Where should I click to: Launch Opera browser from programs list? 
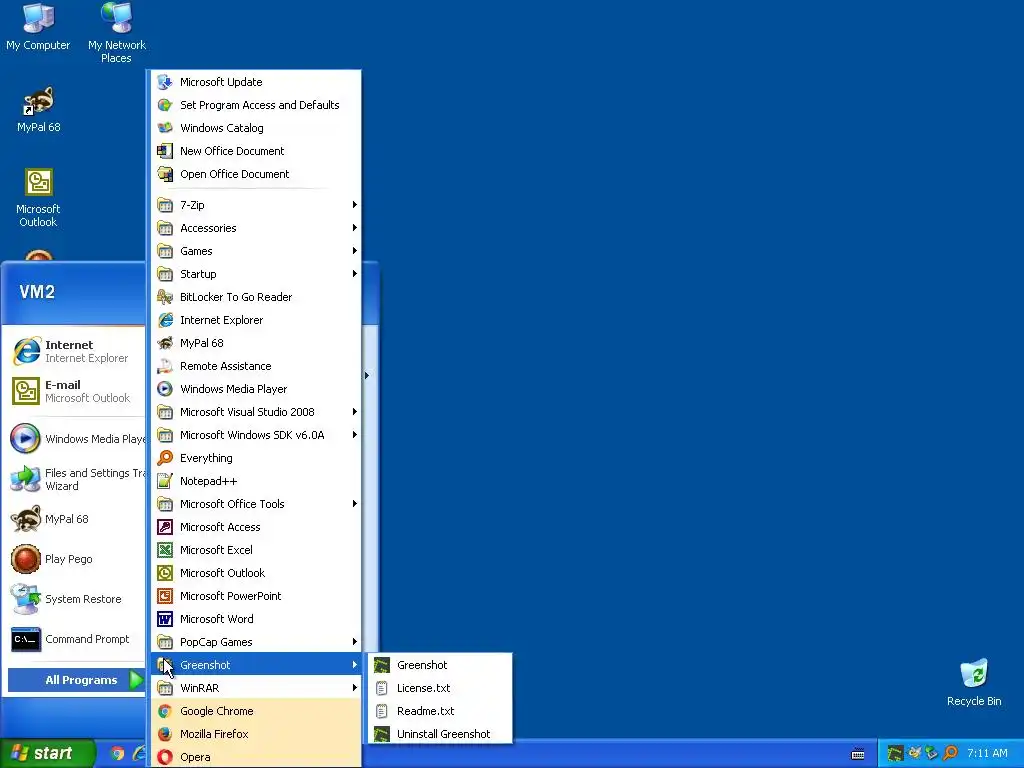coord(256,757)
